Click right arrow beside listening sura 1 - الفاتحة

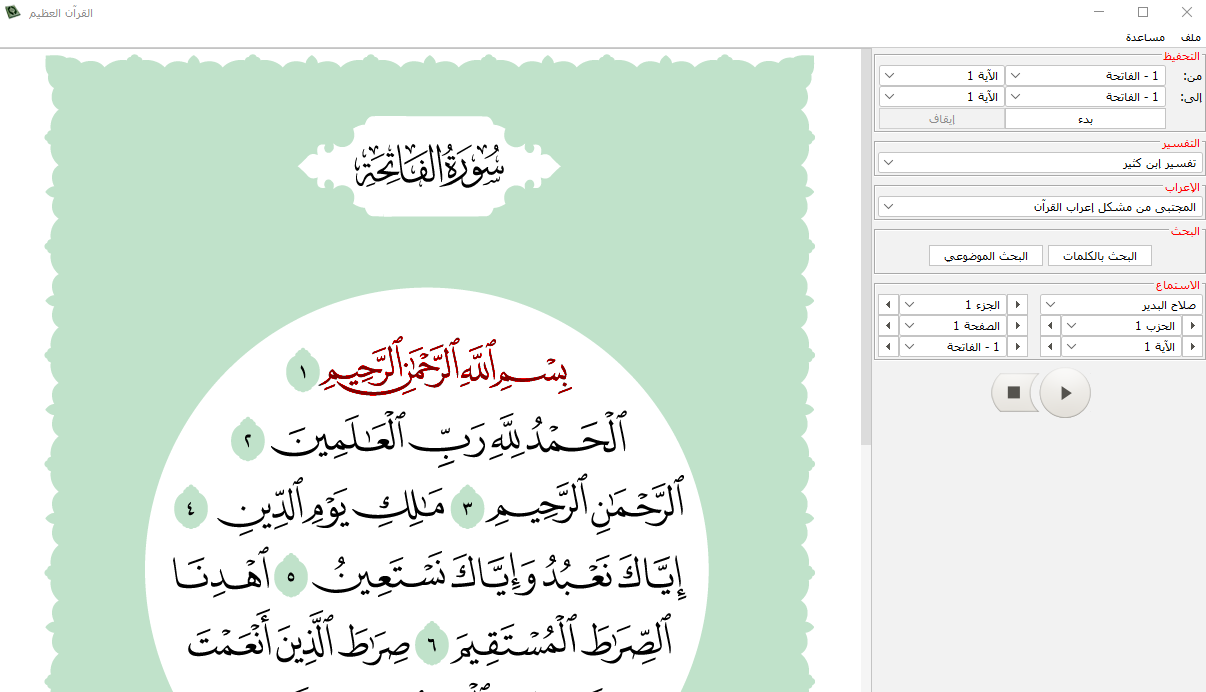(1018, 346)
